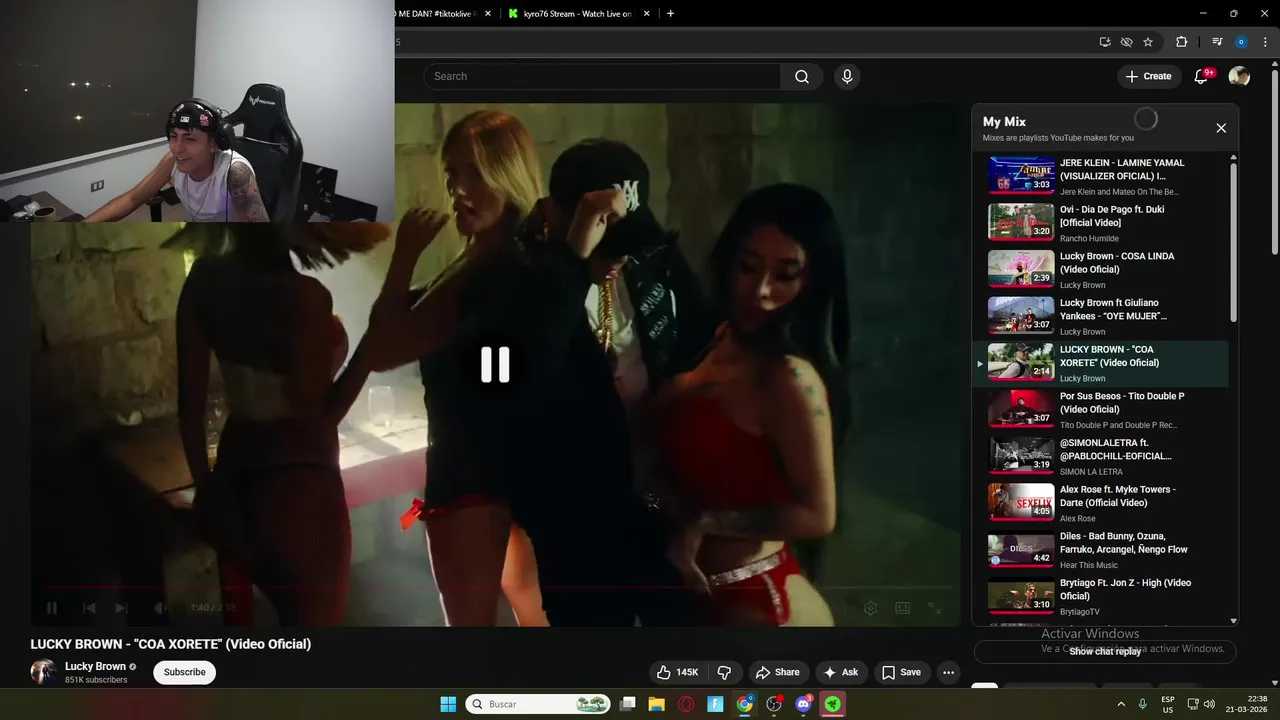Image resolution: width=1280 pixels, height=720 pixels.
Task: Open Chrome media controls icon
Action: 1217,42
